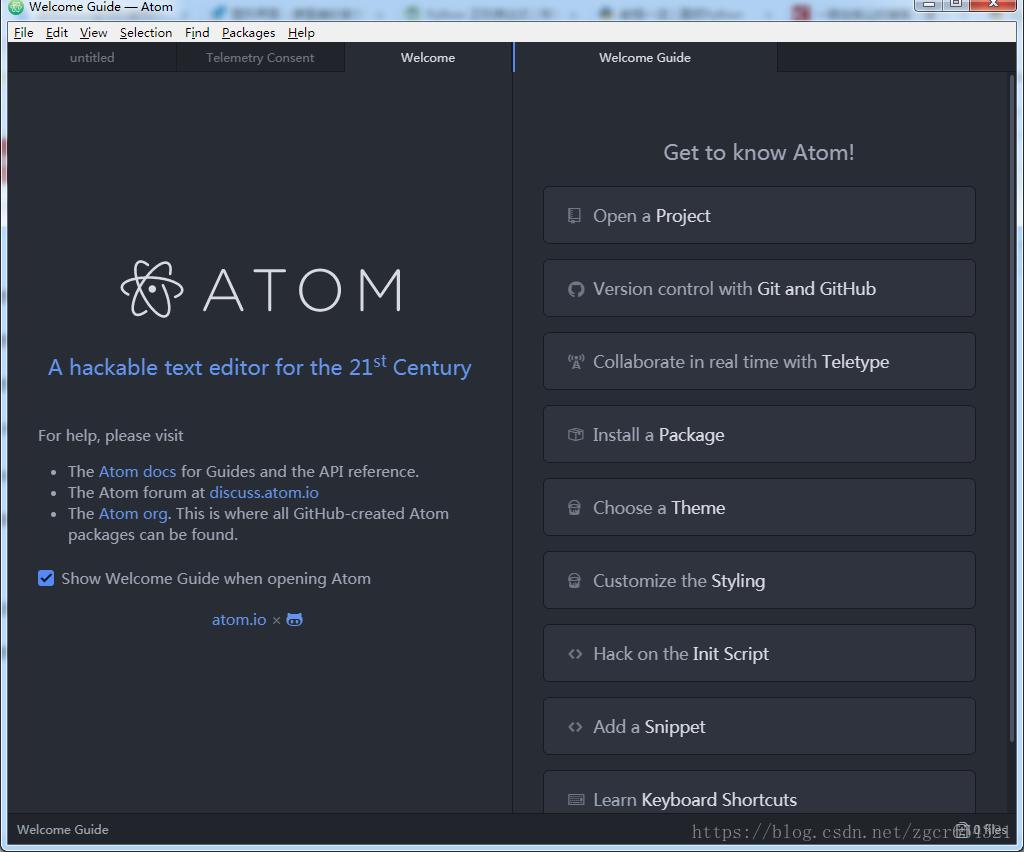The image size is (1024, 852).
Task: Open the Selection menu
Action: (x=146, y=33)
